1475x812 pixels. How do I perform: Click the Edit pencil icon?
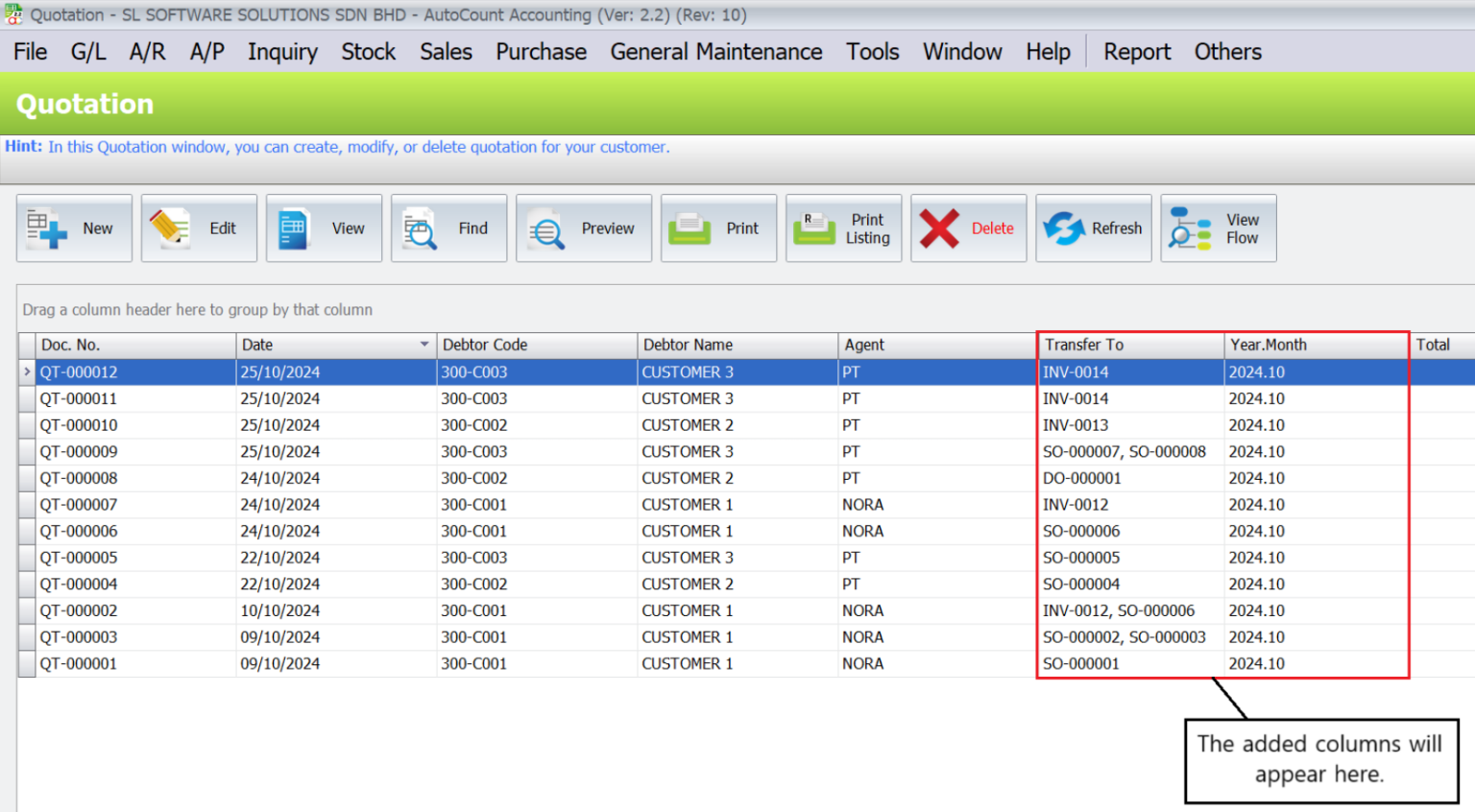(170, 228)
